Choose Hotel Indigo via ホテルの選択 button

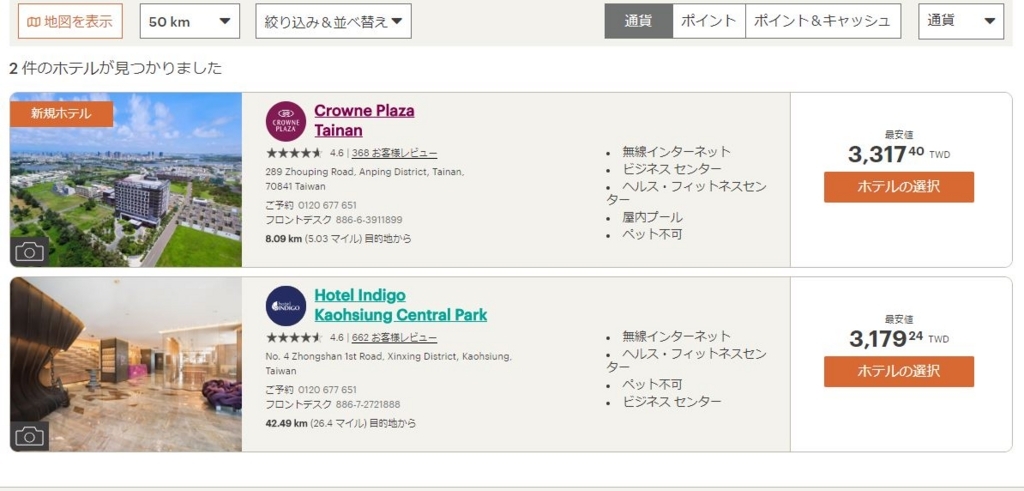click(899, 372)
